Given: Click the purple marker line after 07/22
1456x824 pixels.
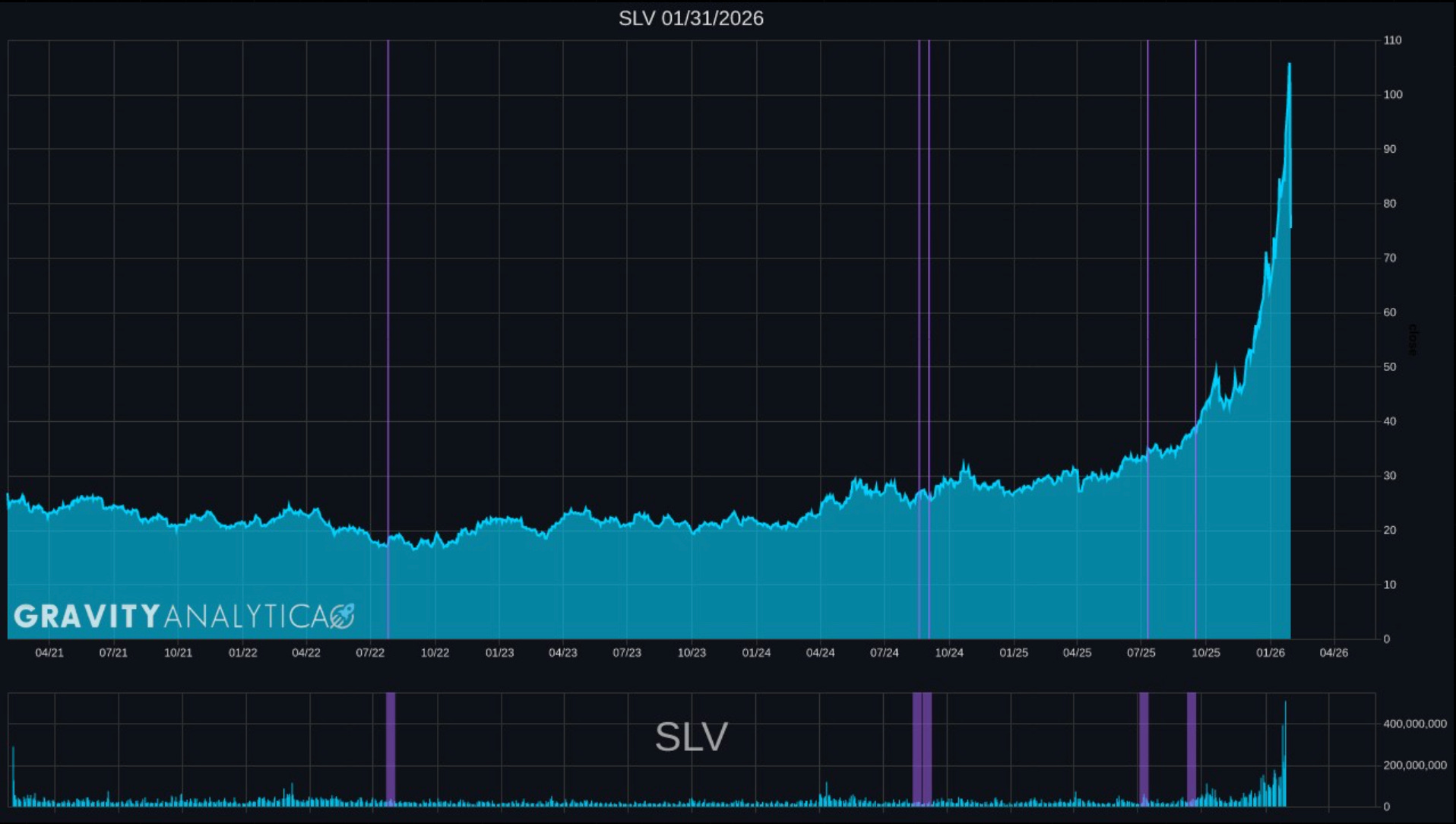Looking at the screenshot, I should click(388, 339).
